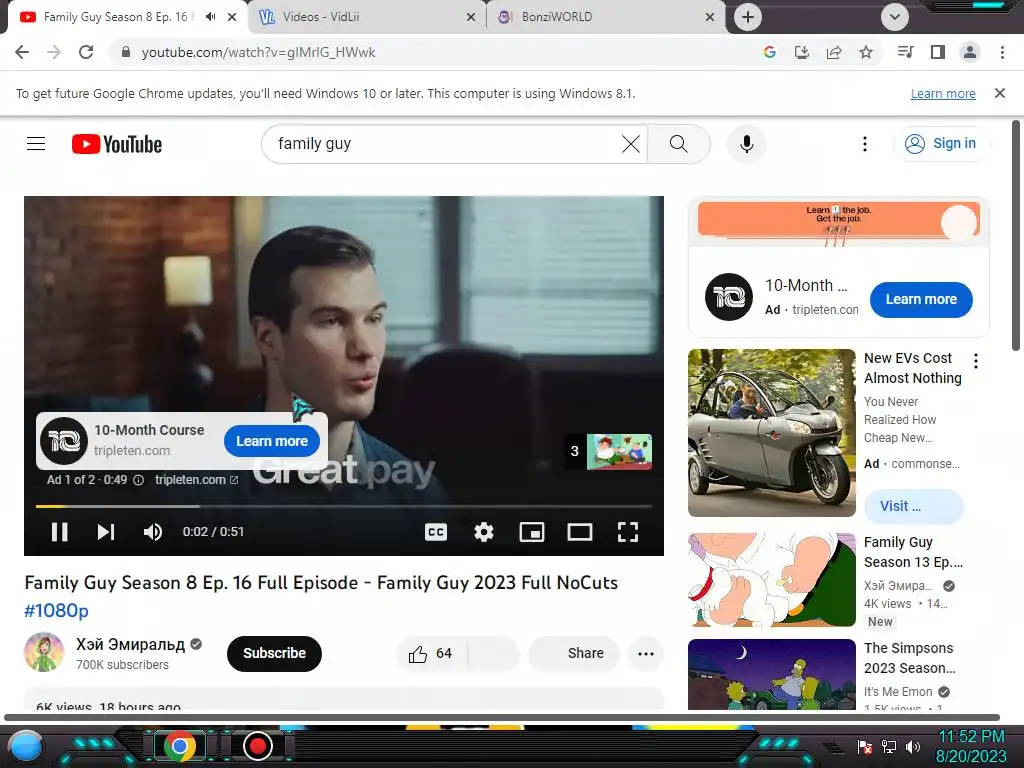The height and width of the screenshot is (768, 1024).
Task: Open tripleten.com link under ad
Action: pyautogui.click(x=196, y=480)
